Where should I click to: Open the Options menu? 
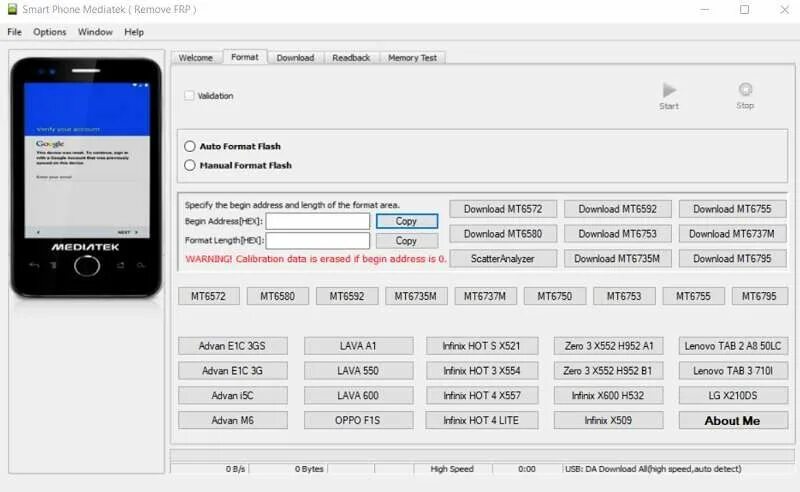click(49, 32)
